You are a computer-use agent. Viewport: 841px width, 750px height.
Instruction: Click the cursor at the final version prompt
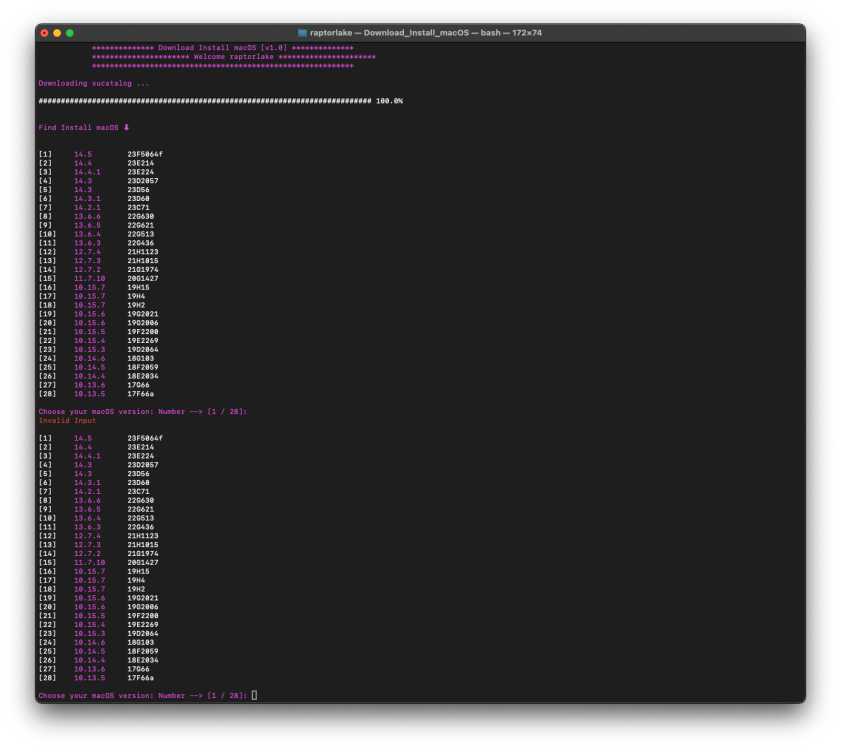[x=254, y=695]
